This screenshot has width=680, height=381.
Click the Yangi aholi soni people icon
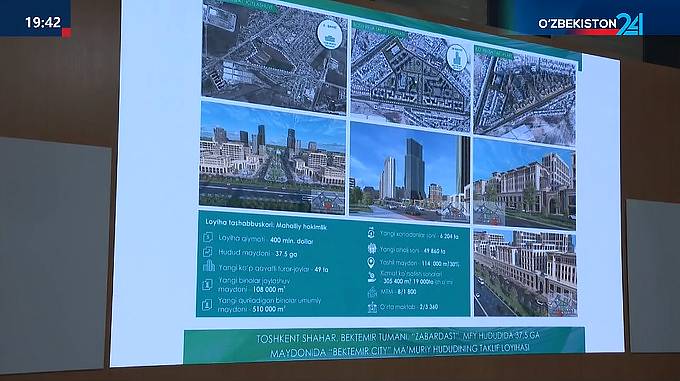(372, 248)
